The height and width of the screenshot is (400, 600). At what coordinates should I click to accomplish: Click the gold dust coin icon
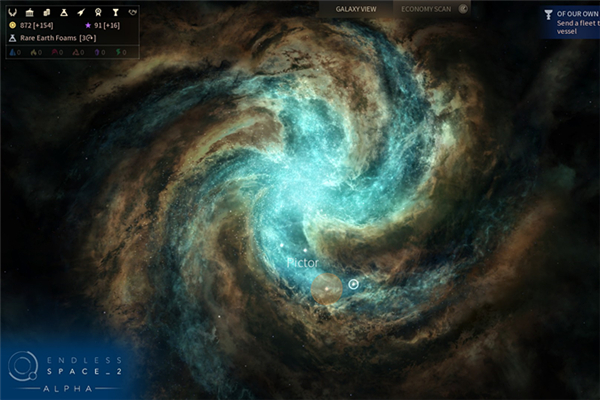(x=13, y=25)
